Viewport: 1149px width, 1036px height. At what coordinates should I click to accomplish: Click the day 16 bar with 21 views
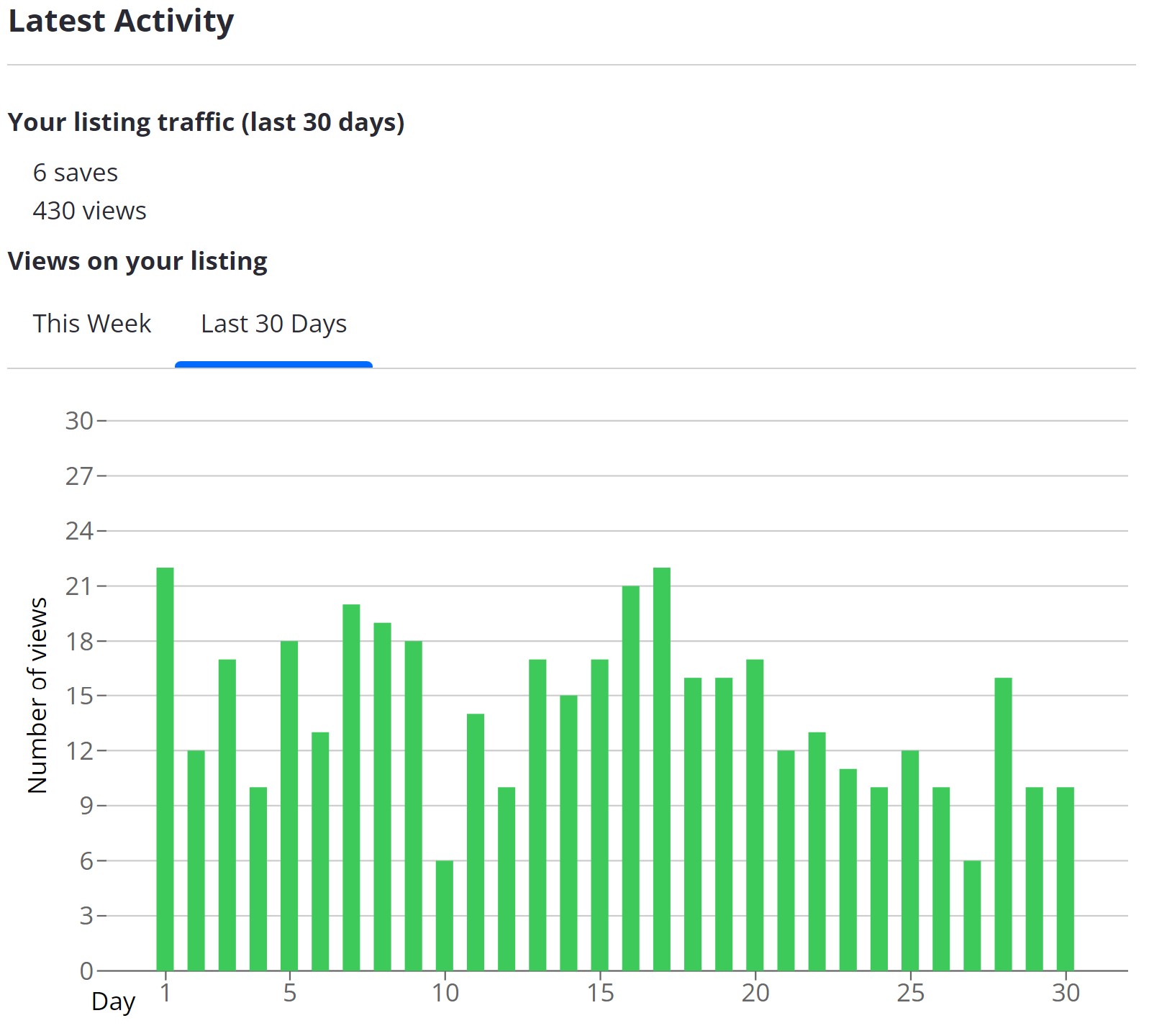pos(631,778)
